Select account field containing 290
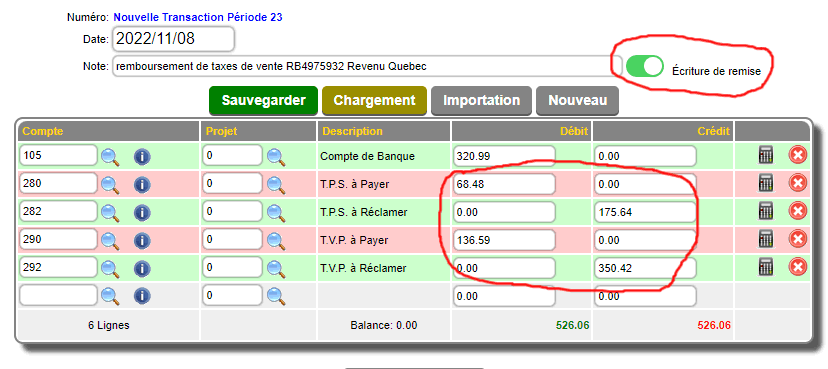Viewport: 828px width, 369px height. pos(59,240)
